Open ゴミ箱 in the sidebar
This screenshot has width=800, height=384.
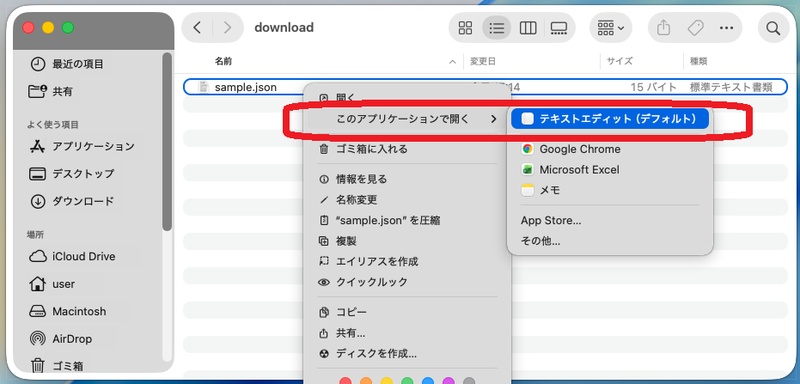[67, 366]
